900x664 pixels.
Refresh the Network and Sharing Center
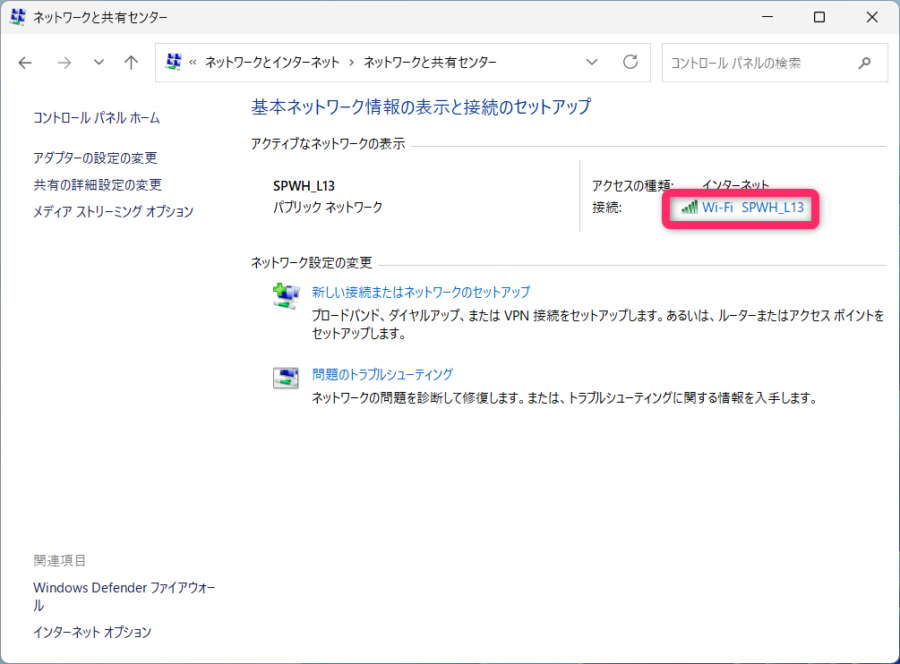(630, 62)
